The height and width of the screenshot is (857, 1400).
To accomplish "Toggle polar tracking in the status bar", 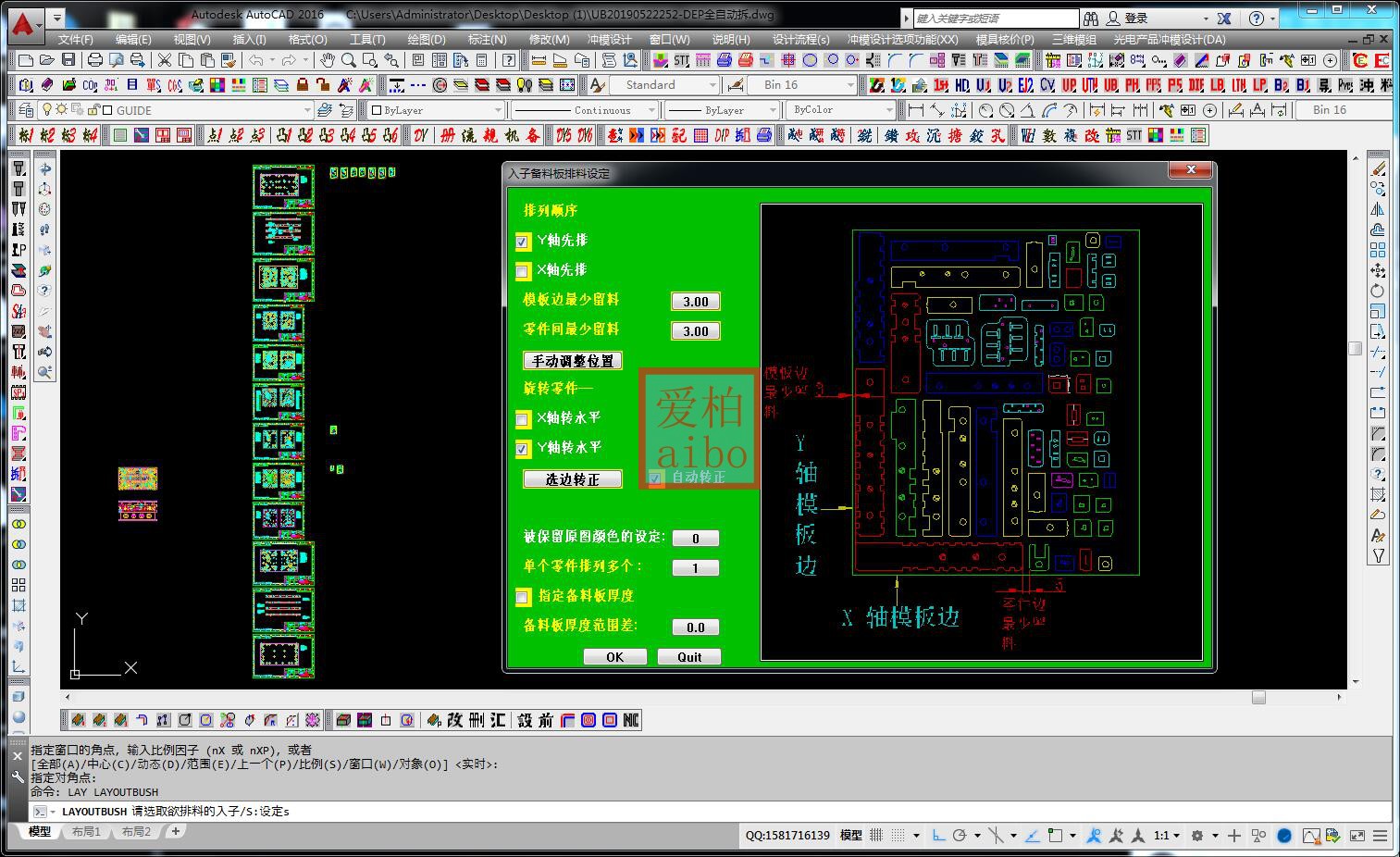I will tap(960, 836).
